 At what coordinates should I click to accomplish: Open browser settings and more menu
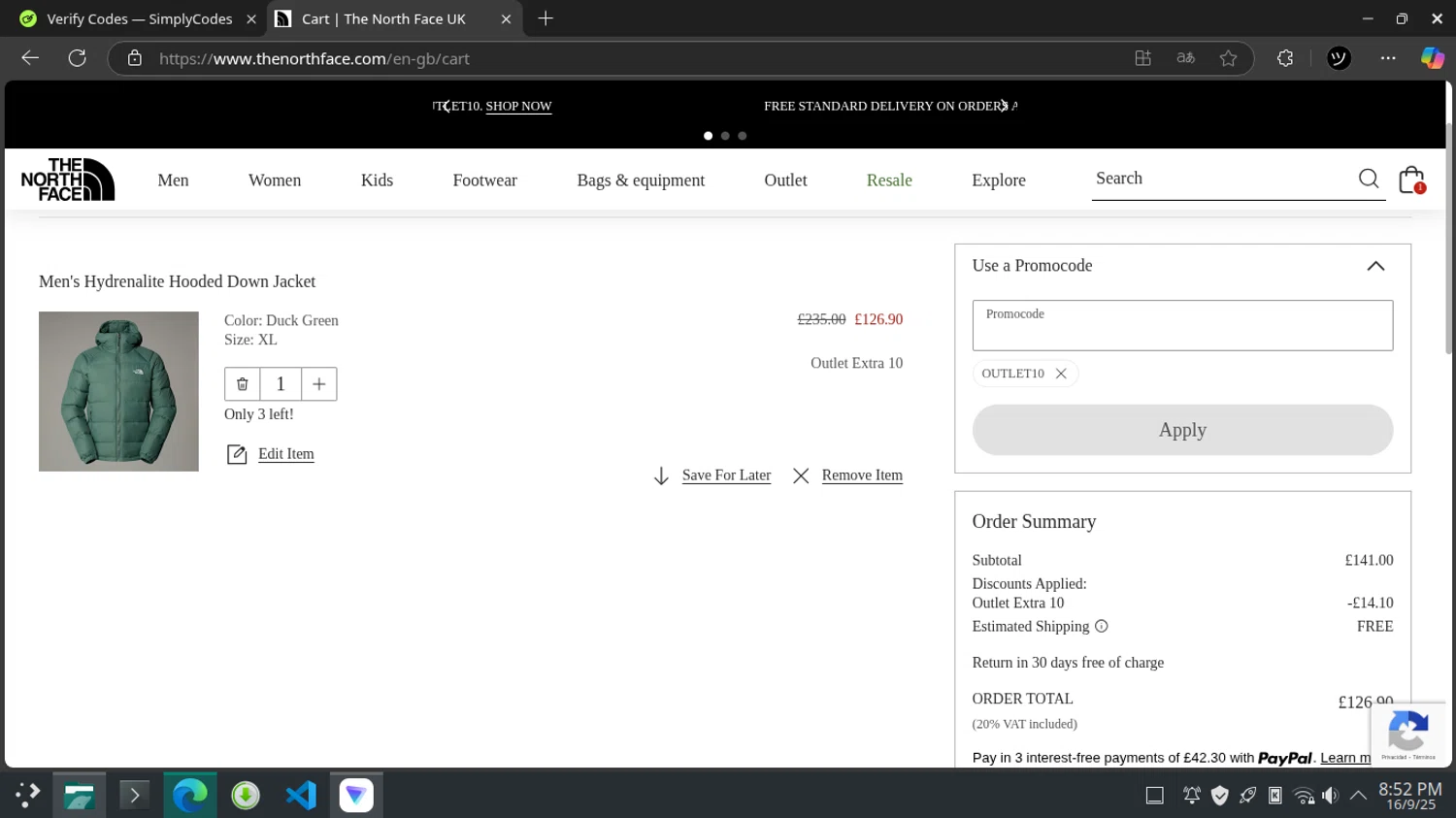tap(1388, 58)
